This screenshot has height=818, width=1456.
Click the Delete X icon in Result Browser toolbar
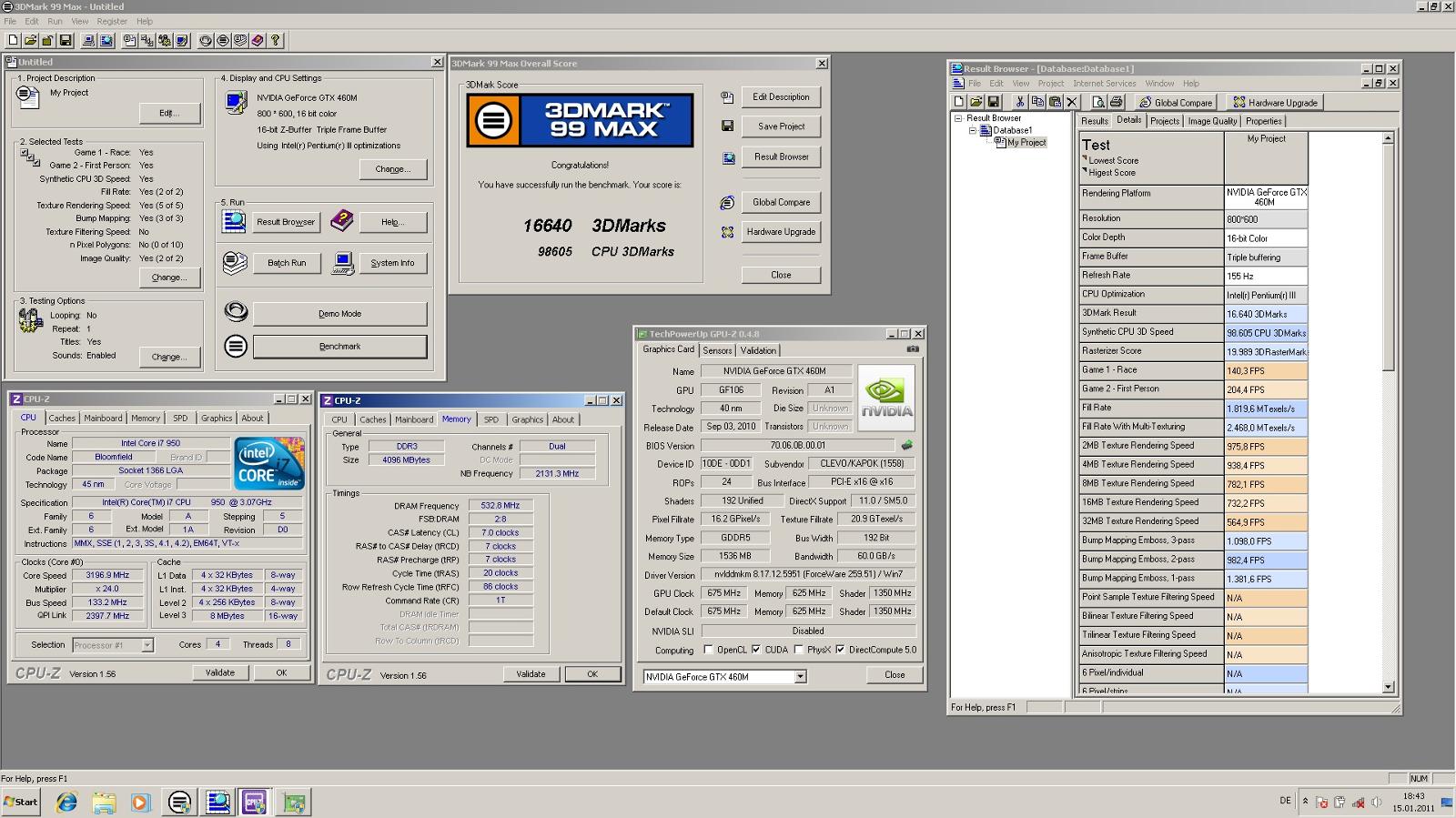(x=1072, y=102)
